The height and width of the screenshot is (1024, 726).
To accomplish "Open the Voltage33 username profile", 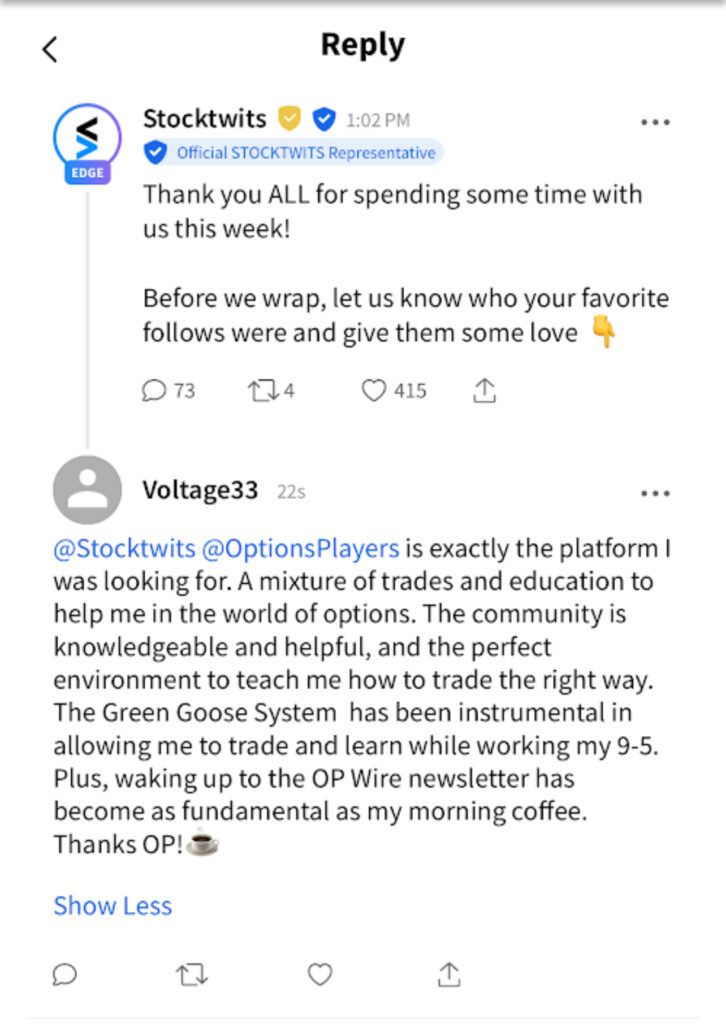I will [x=200, y=491].
